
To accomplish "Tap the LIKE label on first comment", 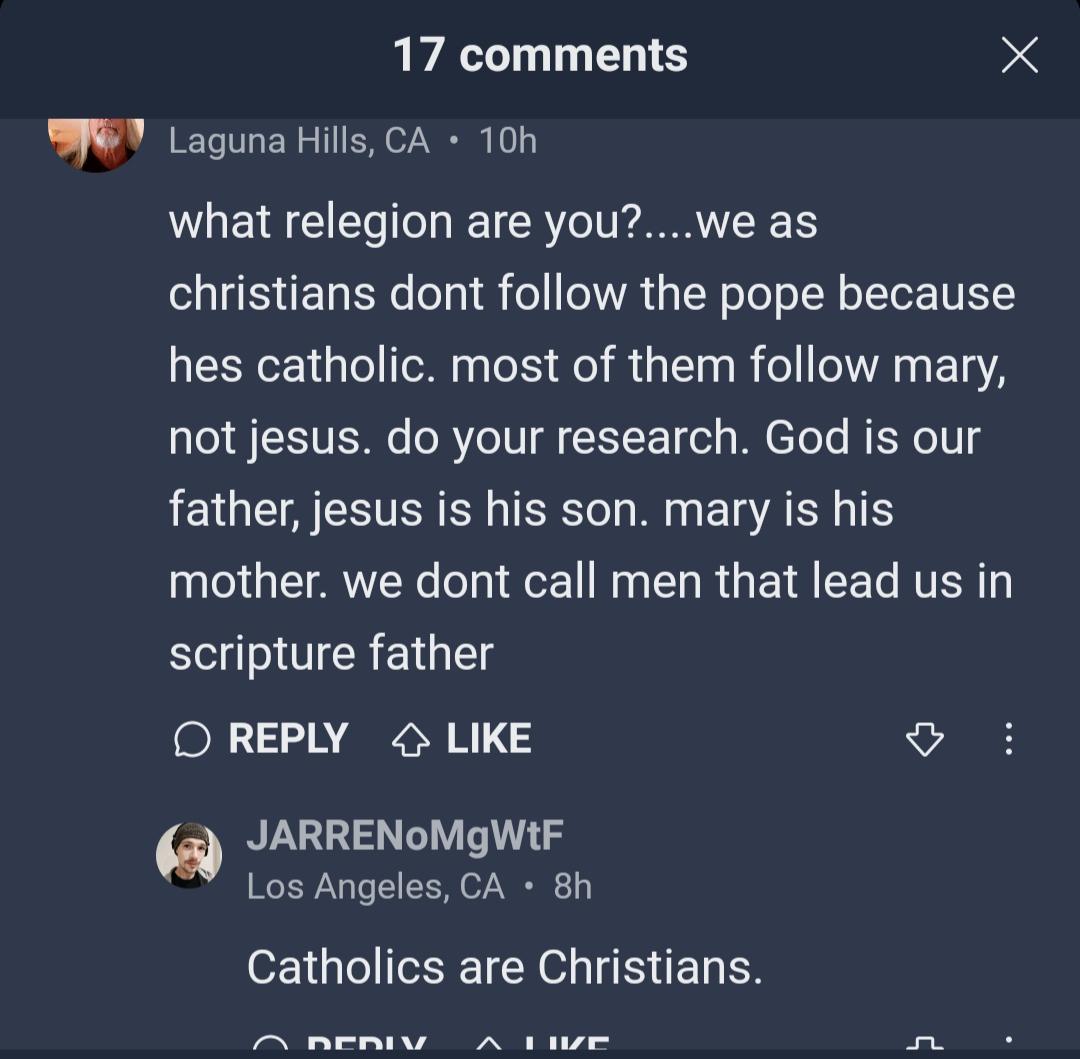I will pos(489,739).
